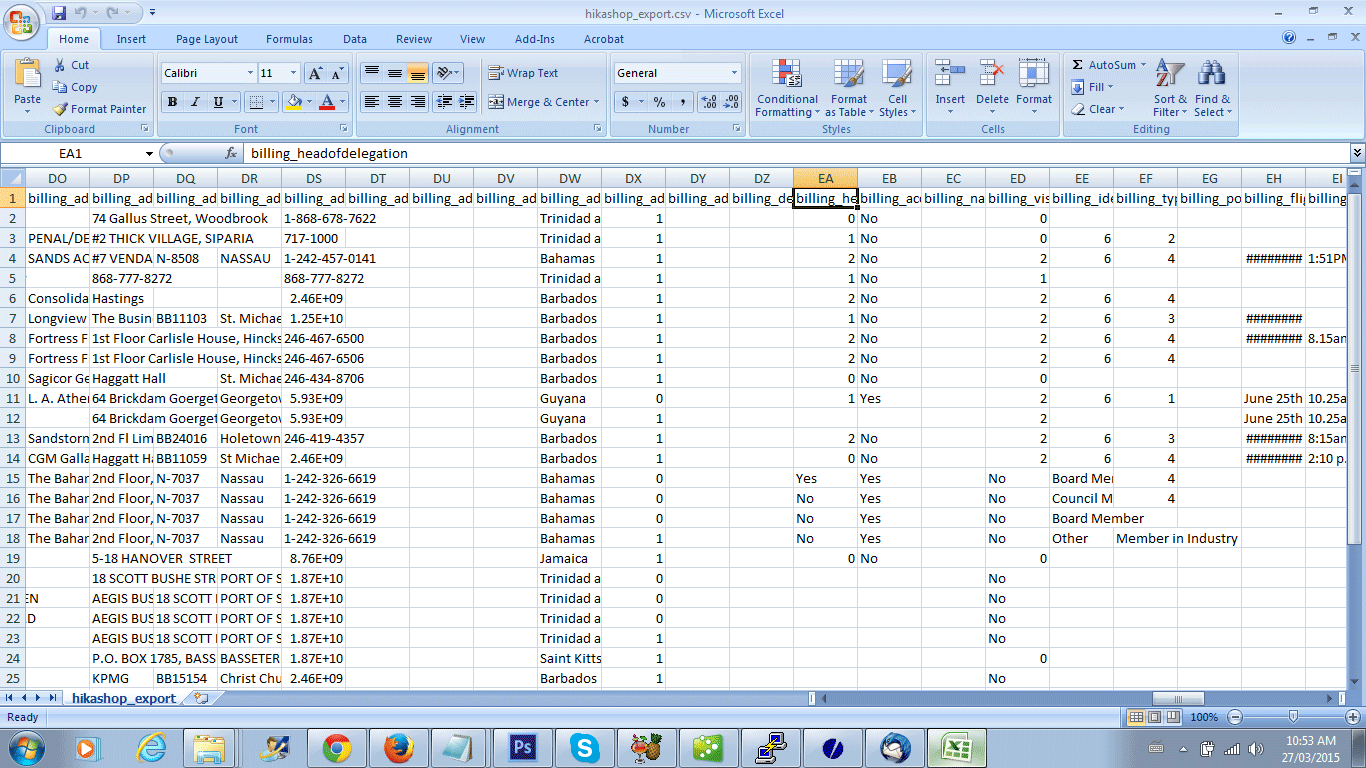Open the Name Box dropdown arrow
This screenshot has width=1366, height=768.
[149, 154]
